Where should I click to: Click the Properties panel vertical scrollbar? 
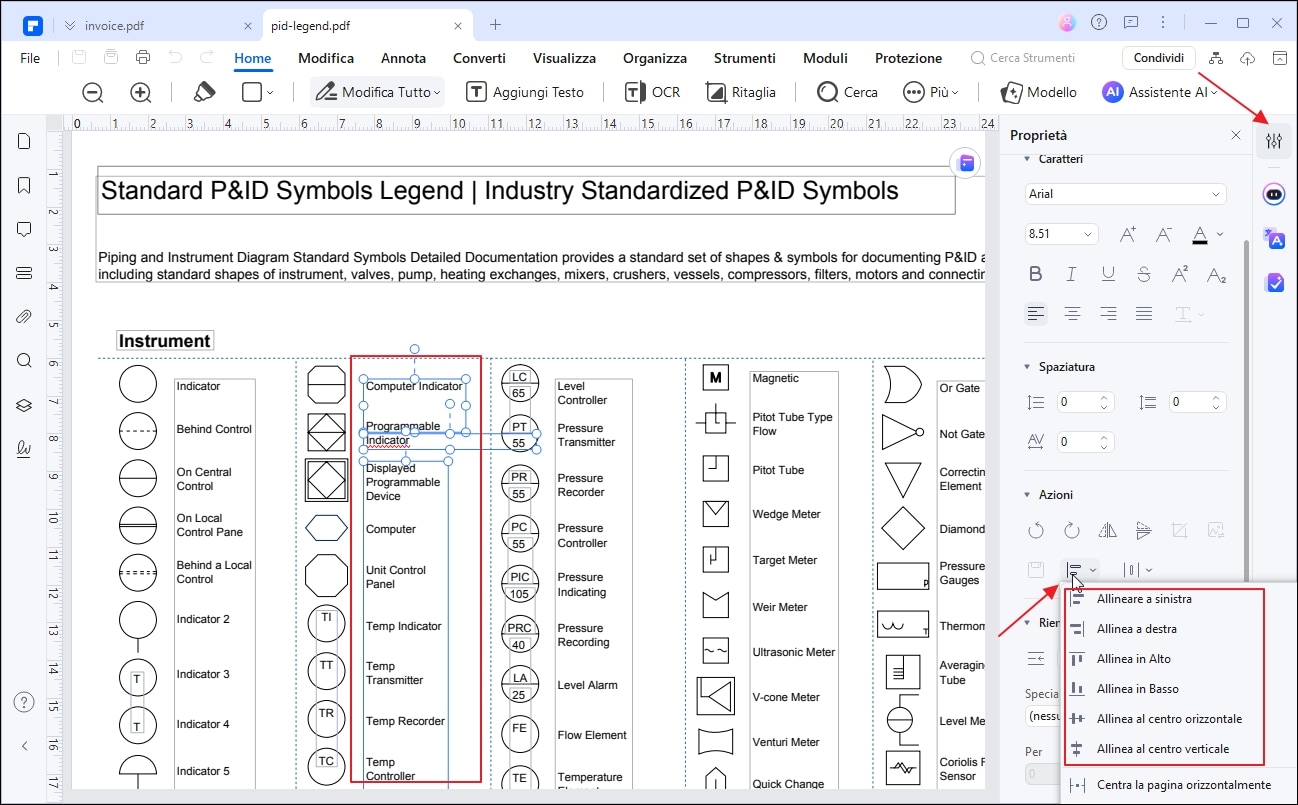tap(1245, 410)
